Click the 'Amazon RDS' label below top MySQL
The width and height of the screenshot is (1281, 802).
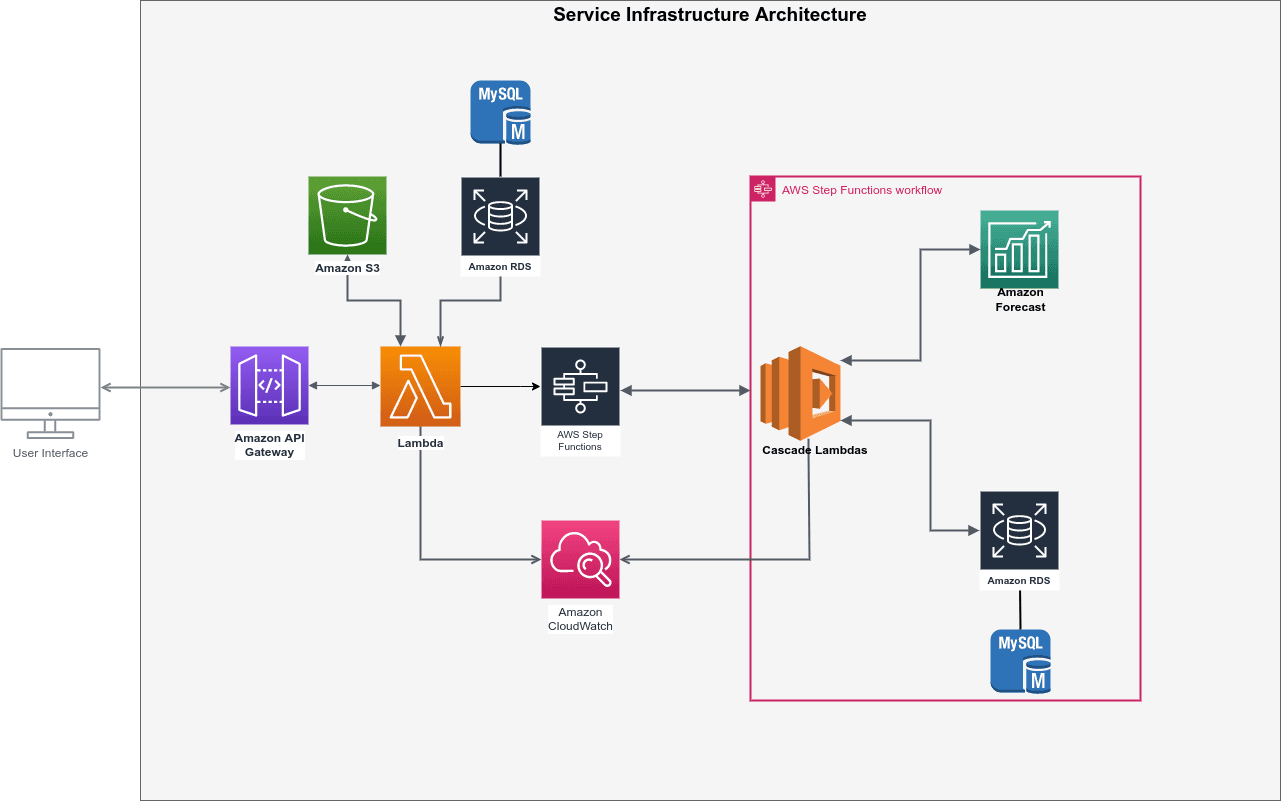[500, 267]
